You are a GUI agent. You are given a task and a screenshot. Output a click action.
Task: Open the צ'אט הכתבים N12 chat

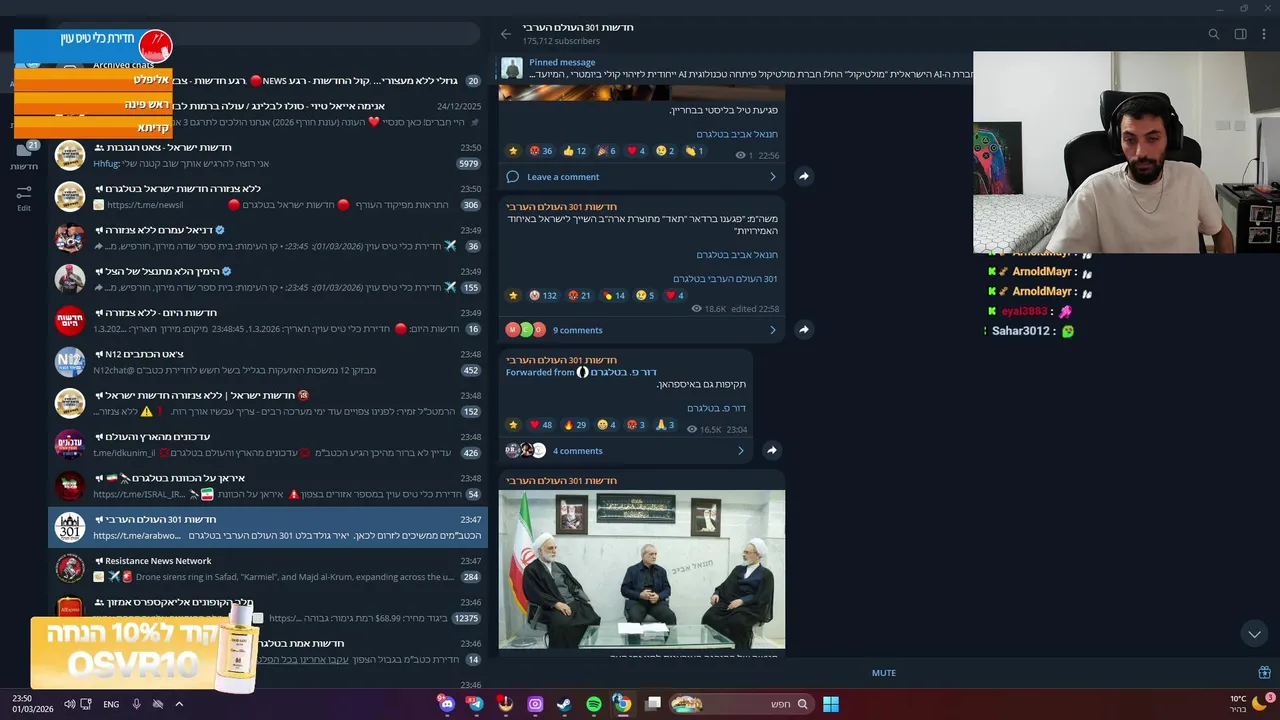268,362
